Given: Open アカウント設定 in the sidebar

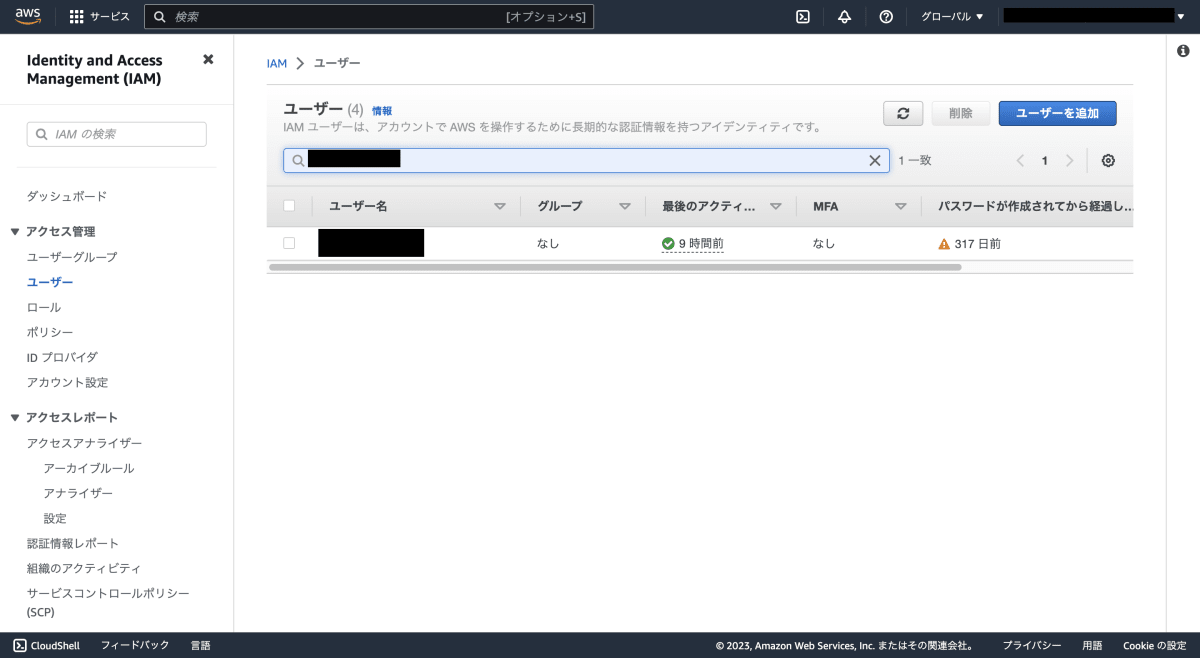Looking at the screenshot, I should 67,382.
